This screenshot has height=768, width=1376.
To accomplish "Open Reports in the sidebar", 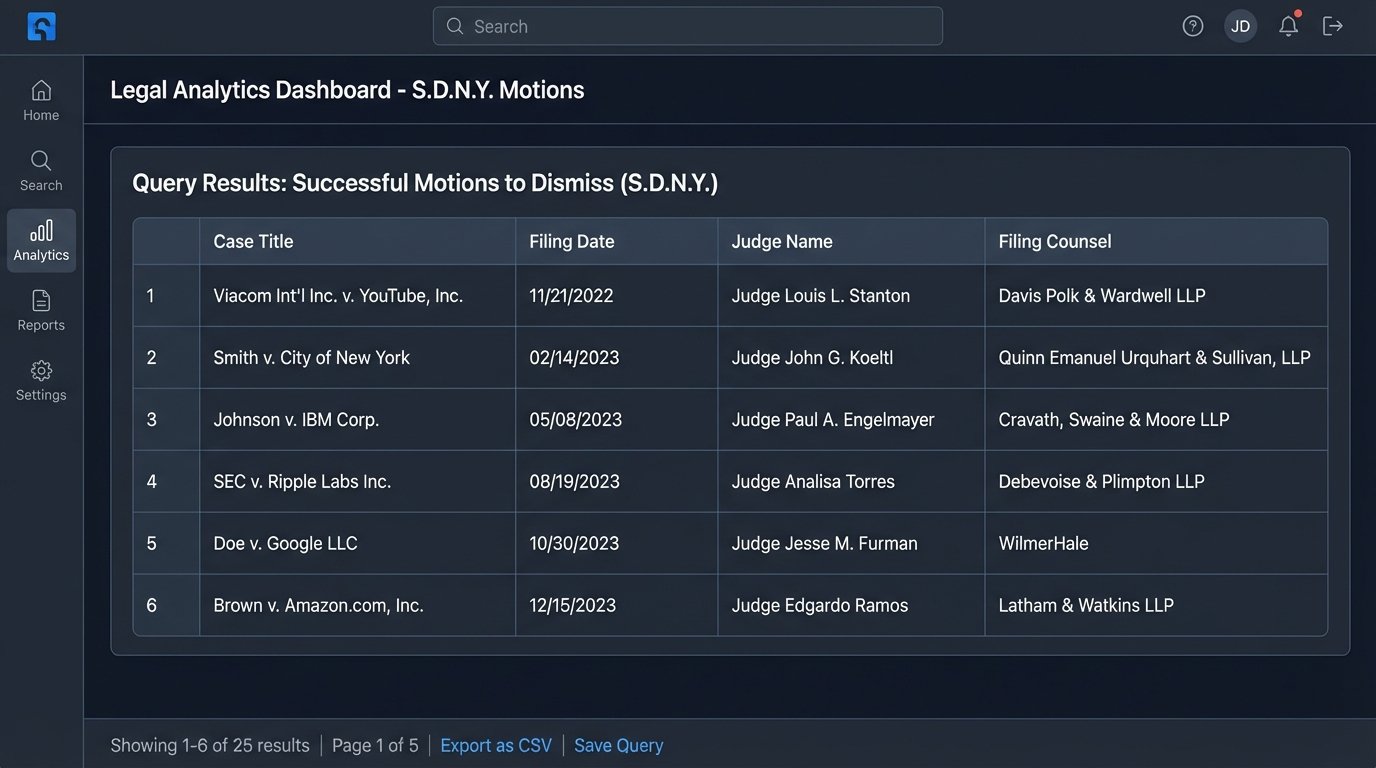I will click(x=41, y=310).
